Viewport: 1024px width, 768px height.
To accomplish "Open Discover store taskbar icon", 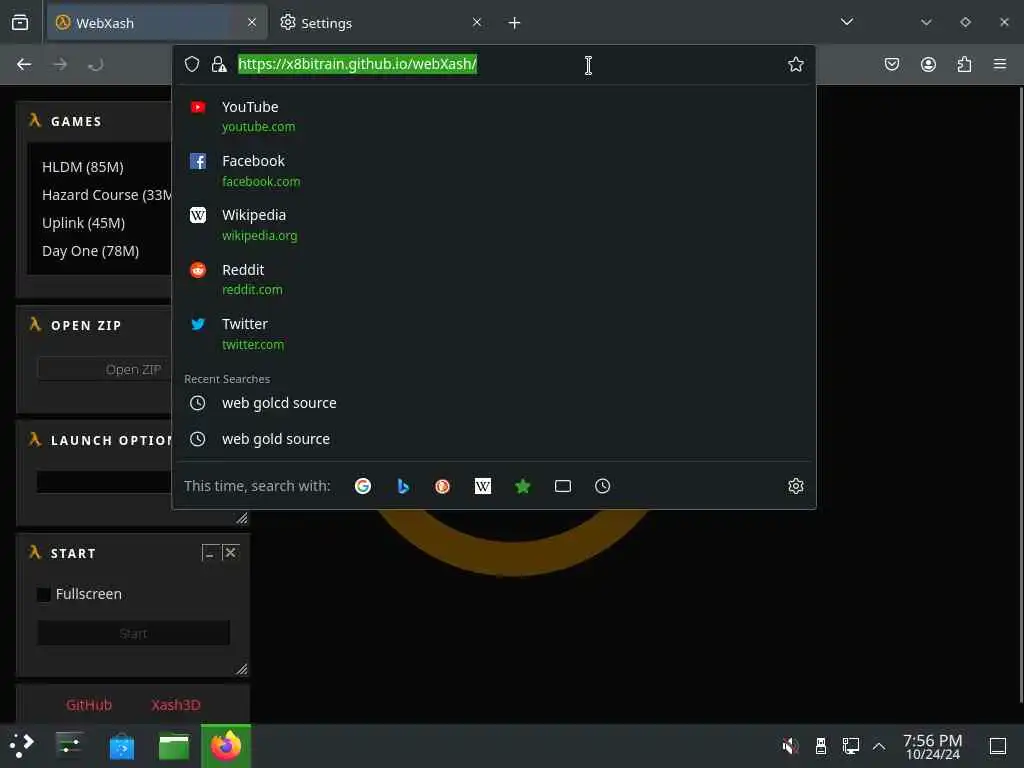I will (122, 746).
